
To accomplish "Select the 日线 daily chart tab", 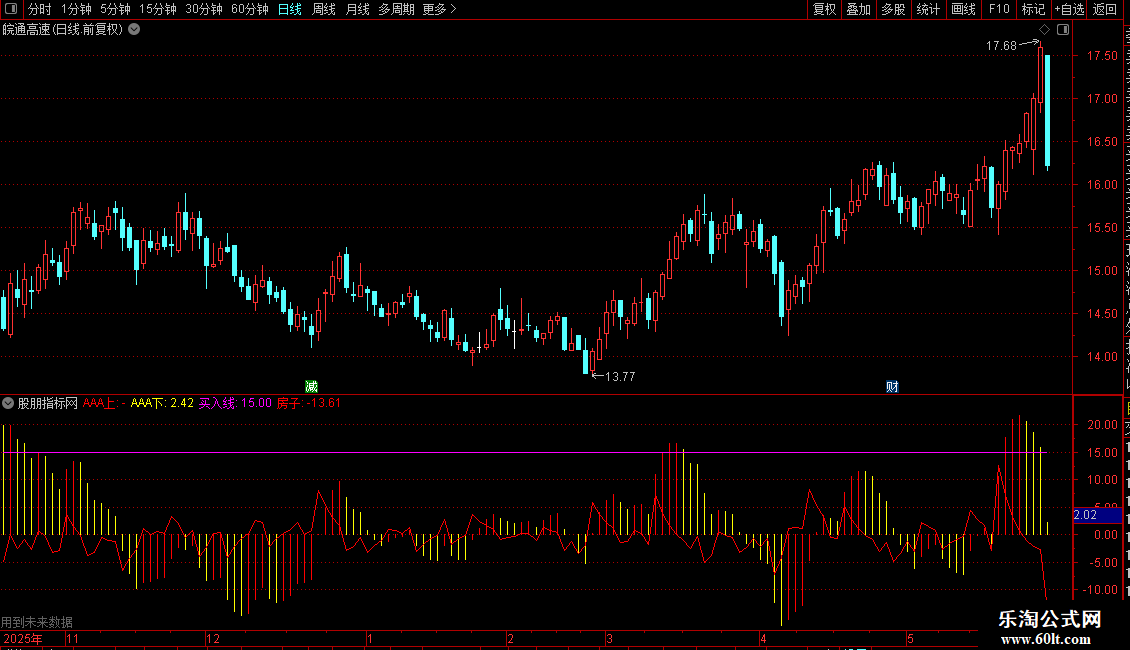I will pyautogui.click(x=290, y=9).
